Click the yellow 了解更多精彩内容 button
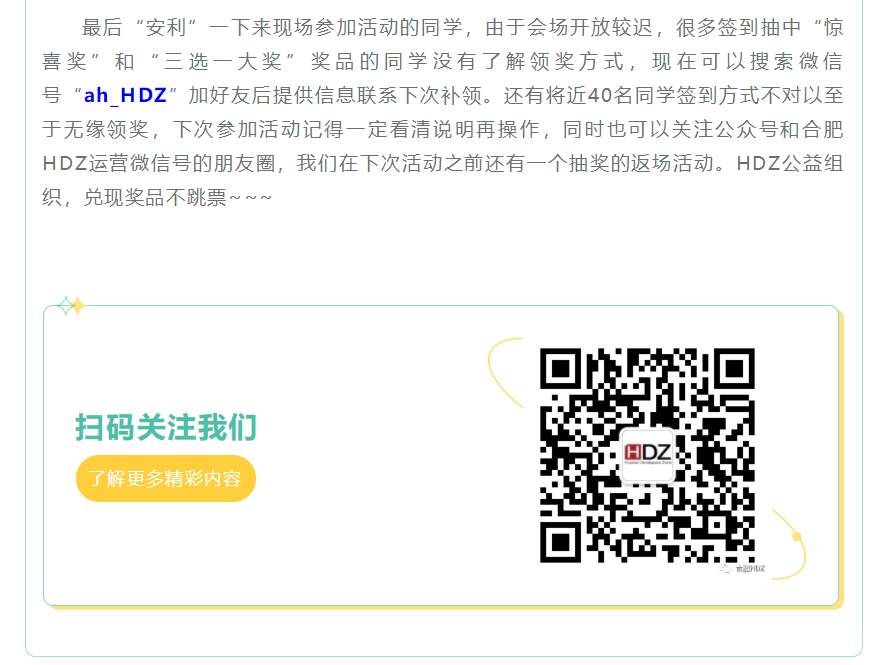The width and height of the screenshot is (887, 665). pos(166,478)
